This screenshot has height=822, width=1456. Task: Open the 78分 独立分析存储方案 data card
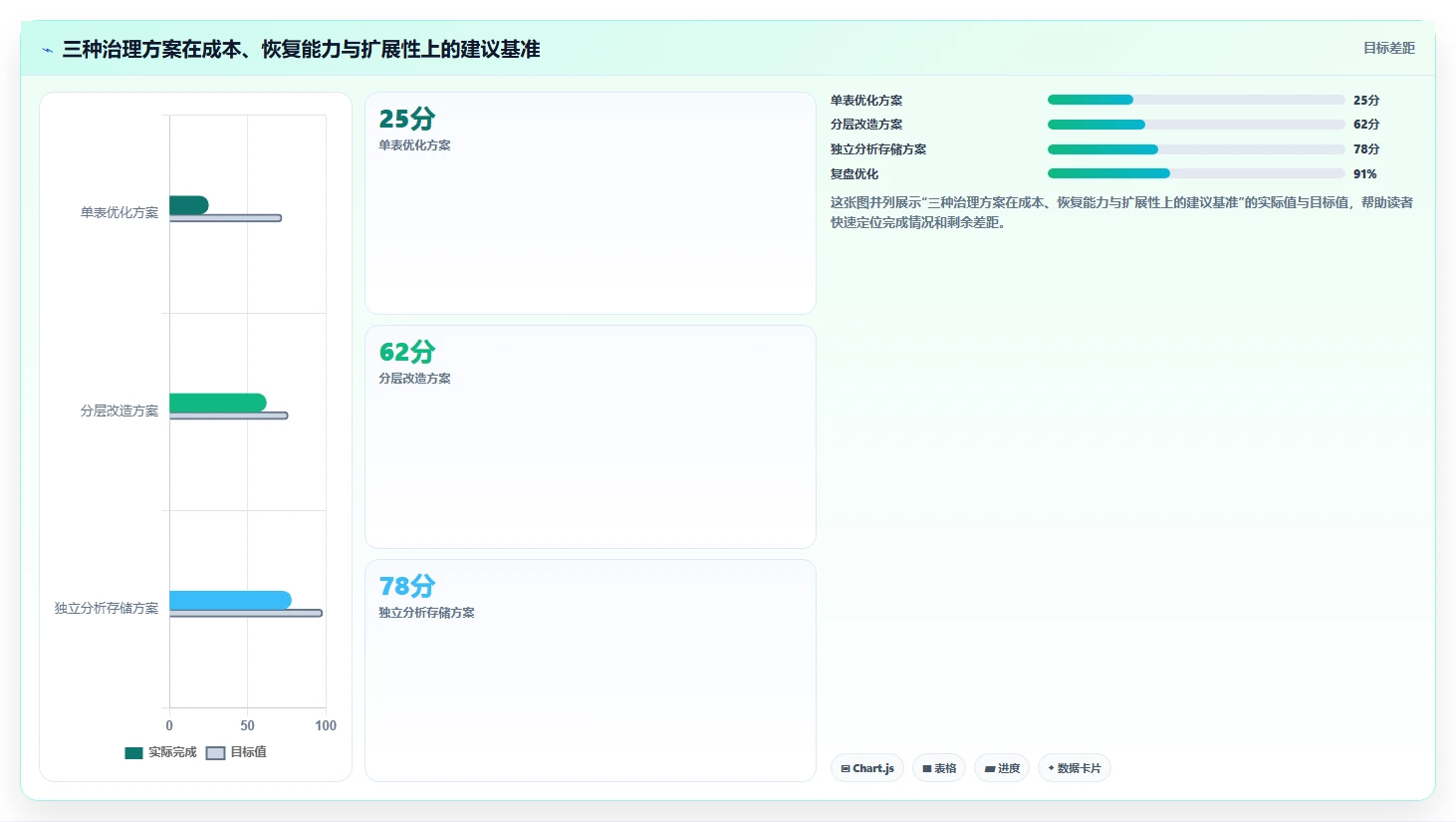(591, 671)
